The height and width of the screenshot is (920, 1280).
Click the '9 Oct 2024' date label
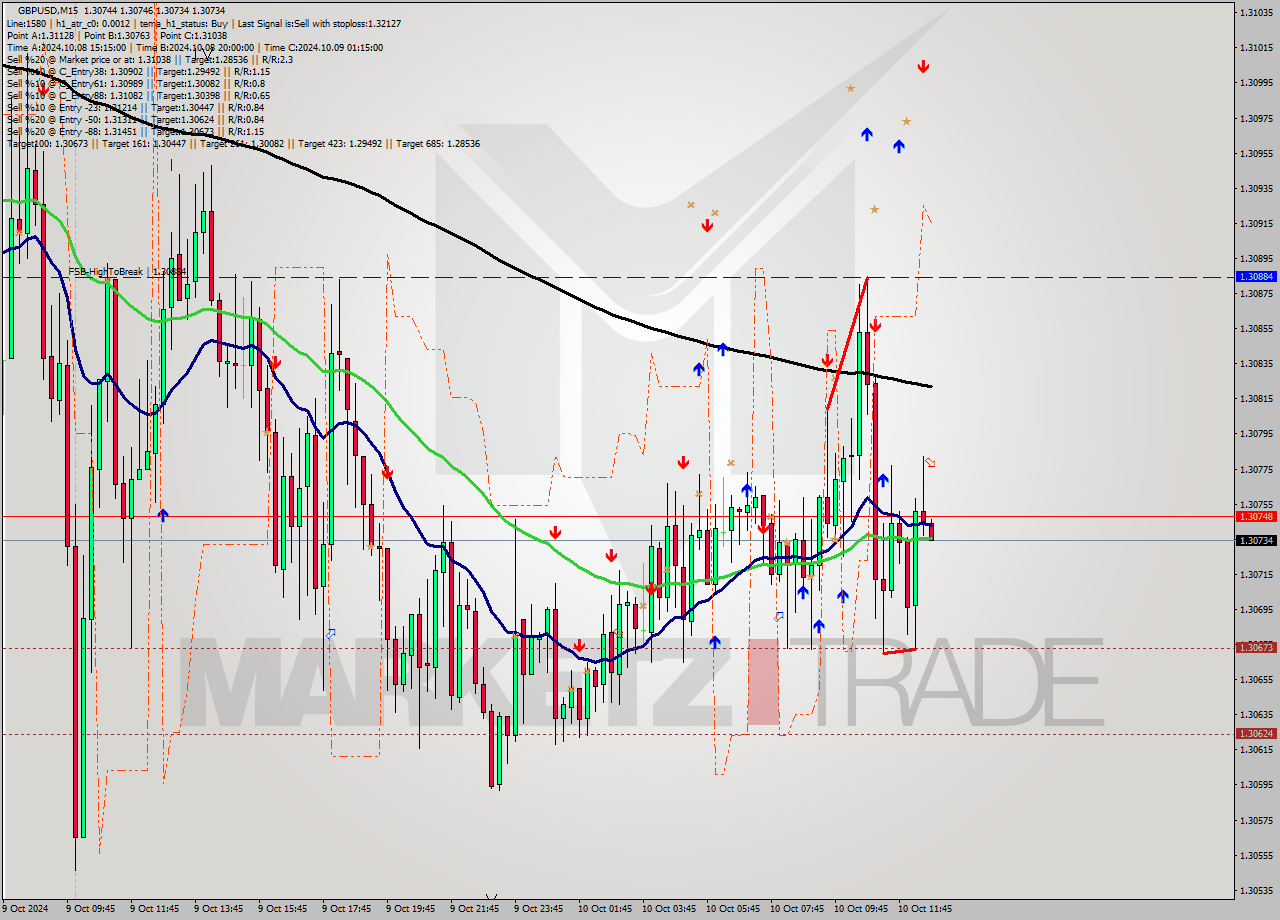(26, 909)
